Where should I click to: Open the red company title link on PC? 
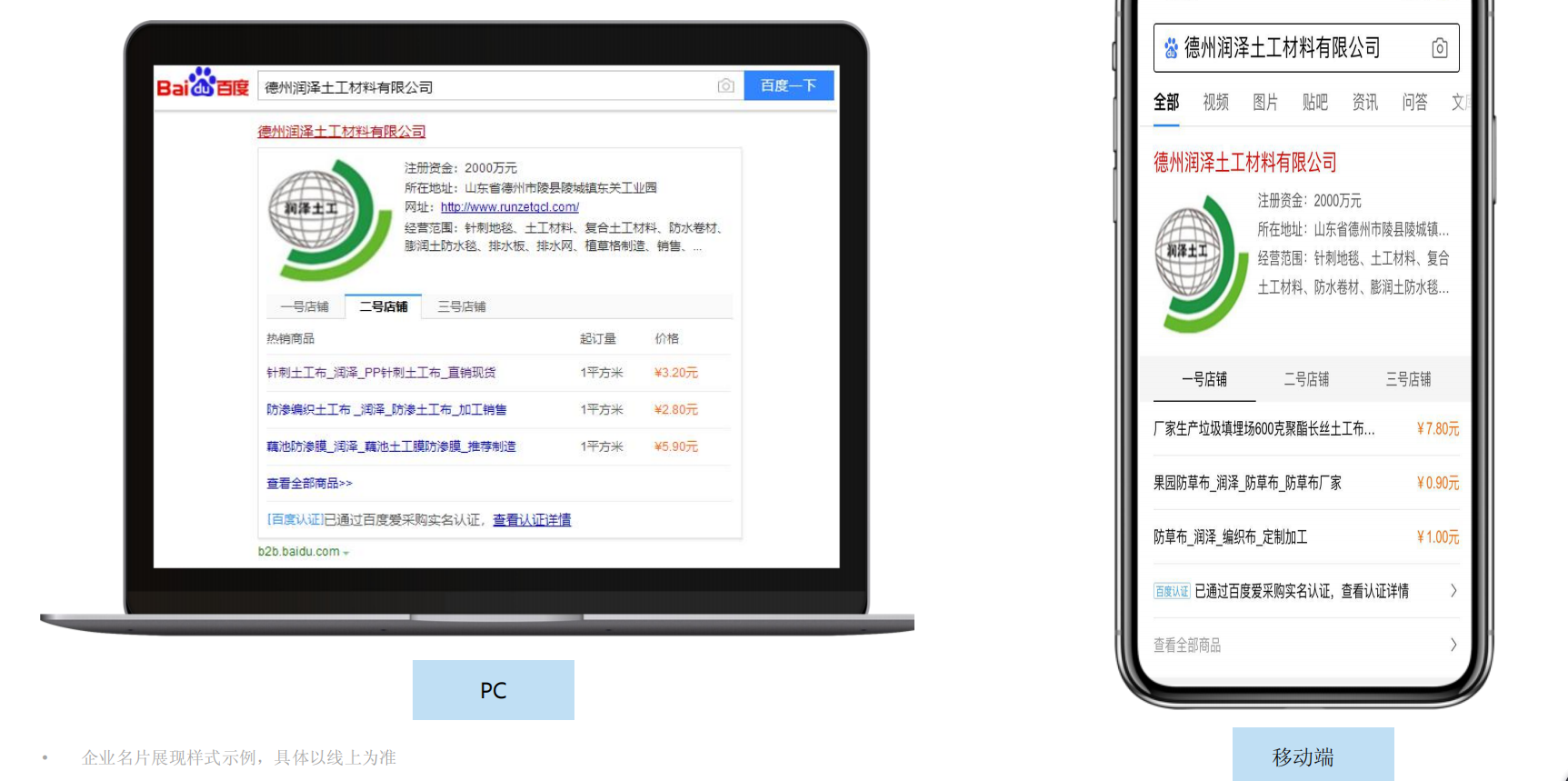tap(342, 132)
